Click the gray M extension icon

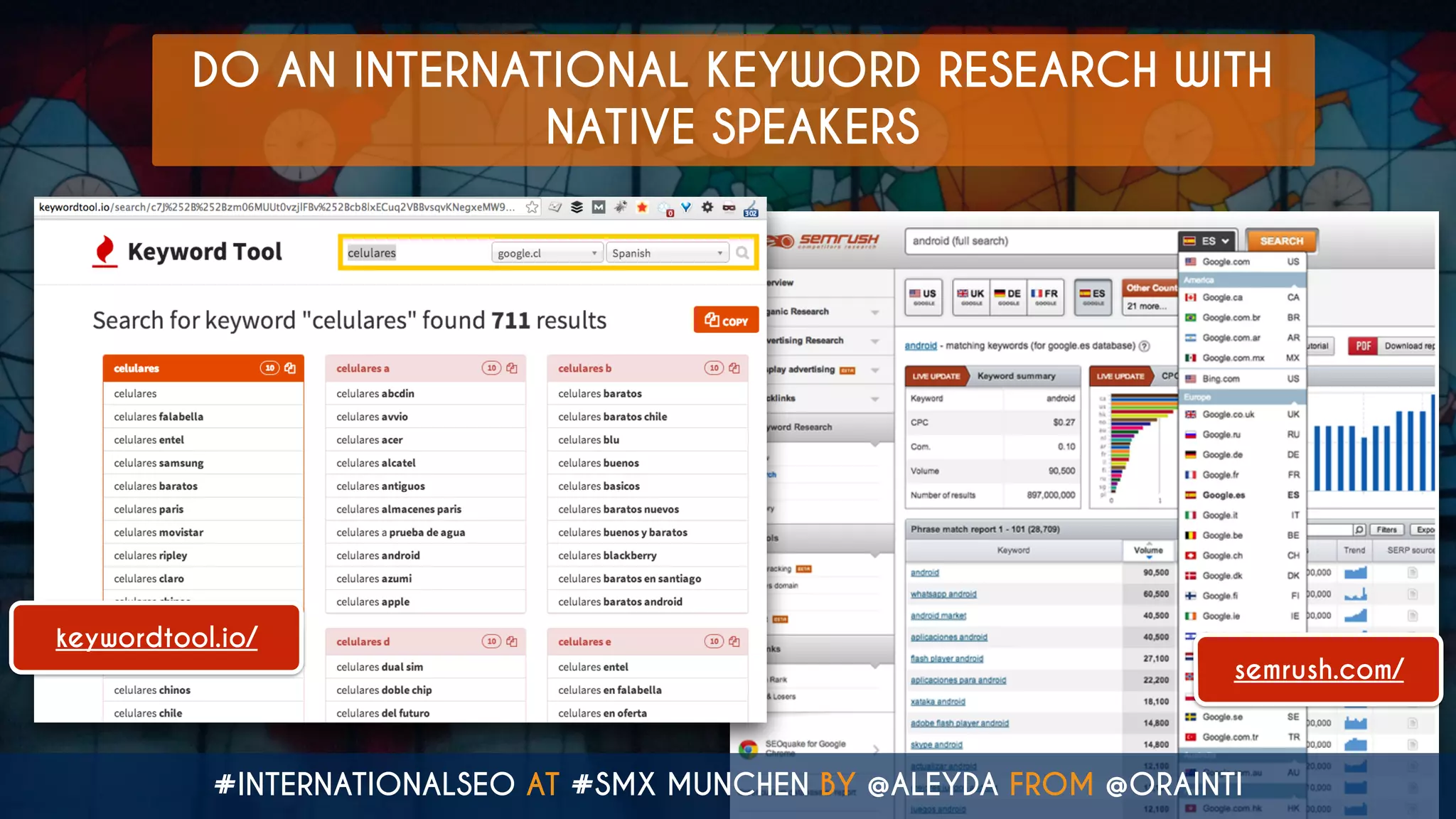coord(599,207)
